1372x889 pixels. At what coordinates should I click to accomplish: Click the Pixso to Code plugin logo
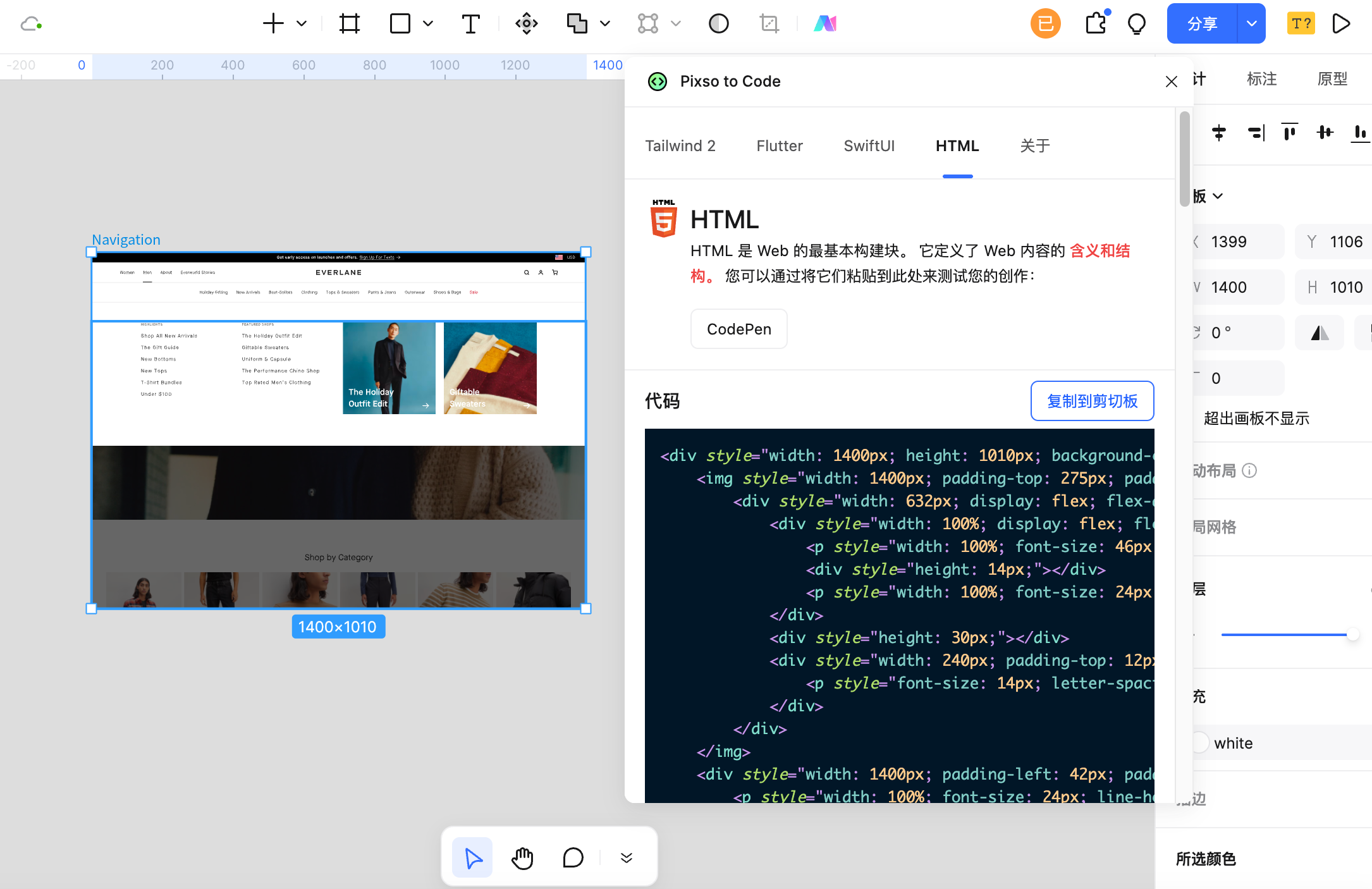click(x=658, y=81)
